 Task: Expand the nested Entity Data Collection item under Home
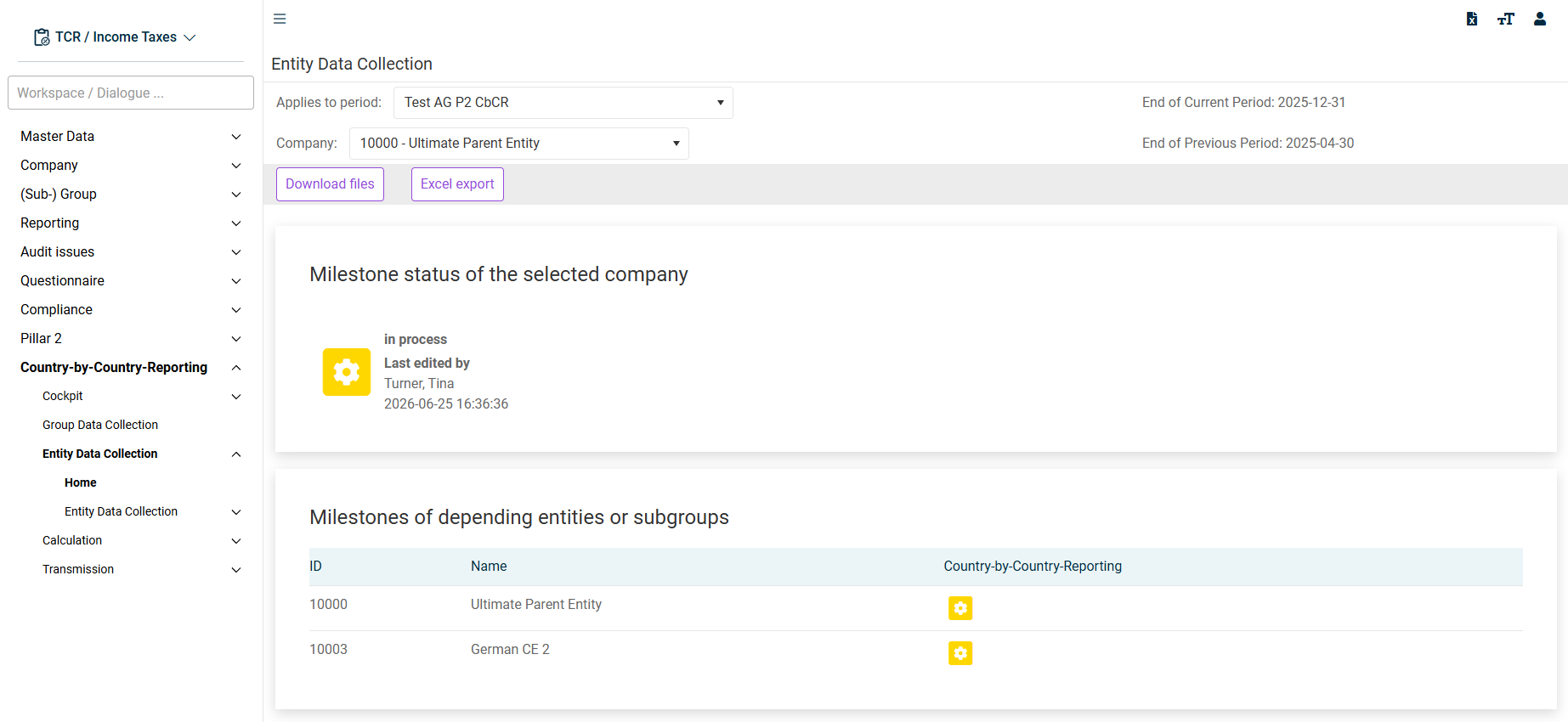[153, 512]
